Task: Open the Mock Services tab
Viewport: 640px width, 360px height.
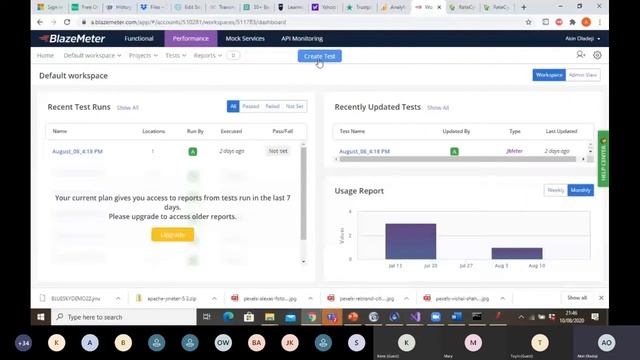Action: (245, 38)
